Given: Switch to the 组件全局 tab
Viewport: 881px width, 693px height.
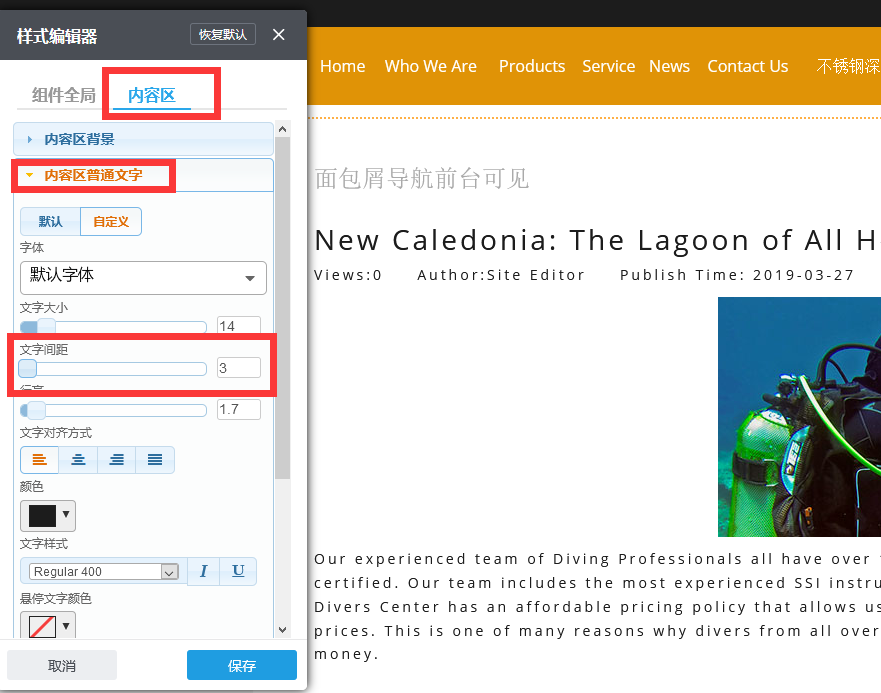Looking at the screenshot, I should point(63,96).
